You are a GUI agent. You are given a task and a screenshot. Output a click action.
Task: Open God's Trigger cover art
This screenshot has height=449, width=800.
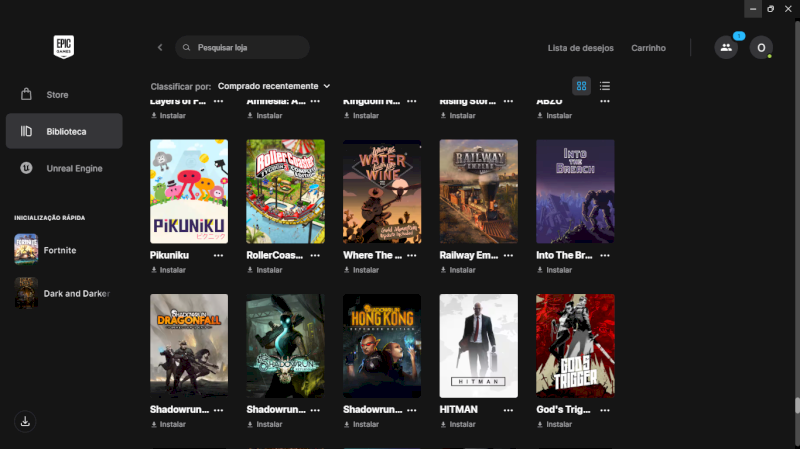click(575, 346)
